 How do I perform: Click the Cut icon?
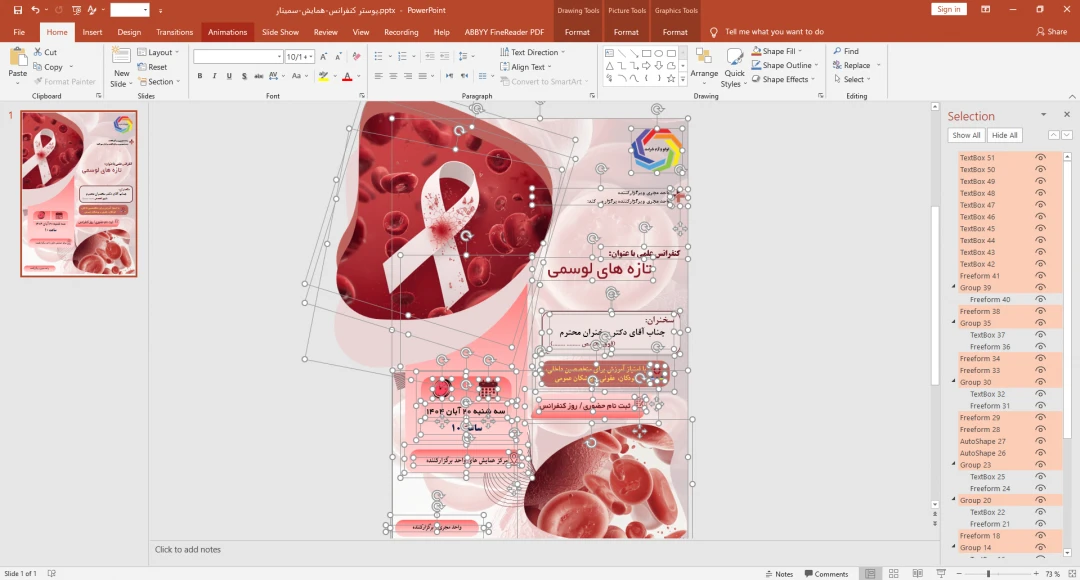pos(45,52)
